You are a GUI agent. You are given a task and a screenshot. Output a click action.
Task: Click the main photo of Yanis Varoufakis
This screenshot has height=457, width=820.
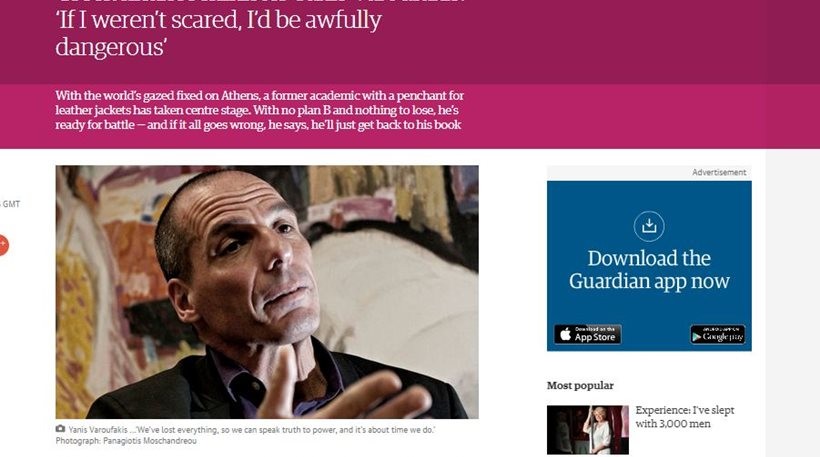click(x=267, y=292)
